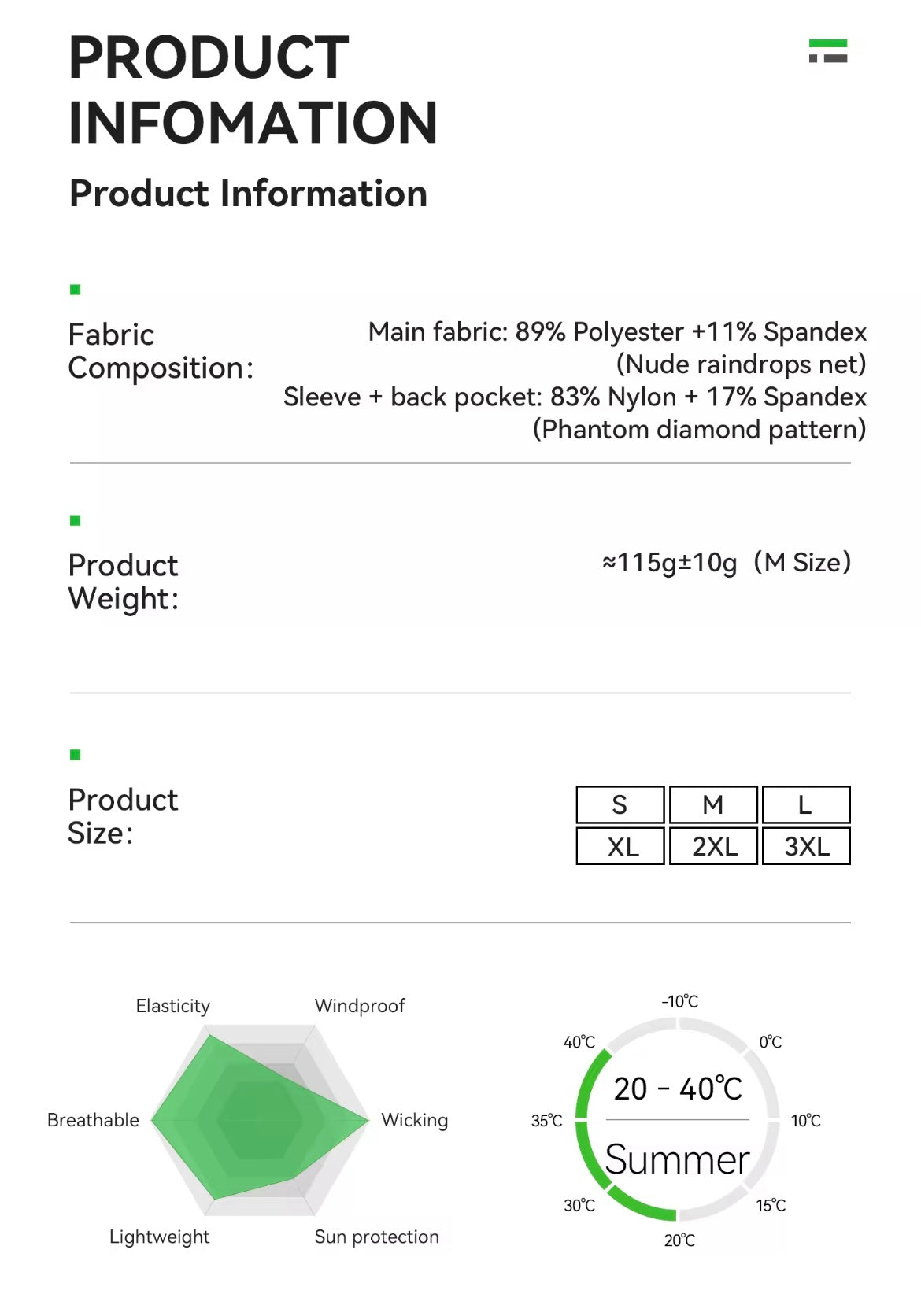Select size M box
The width and height of the screenshot is (921, 1316).
713,804
